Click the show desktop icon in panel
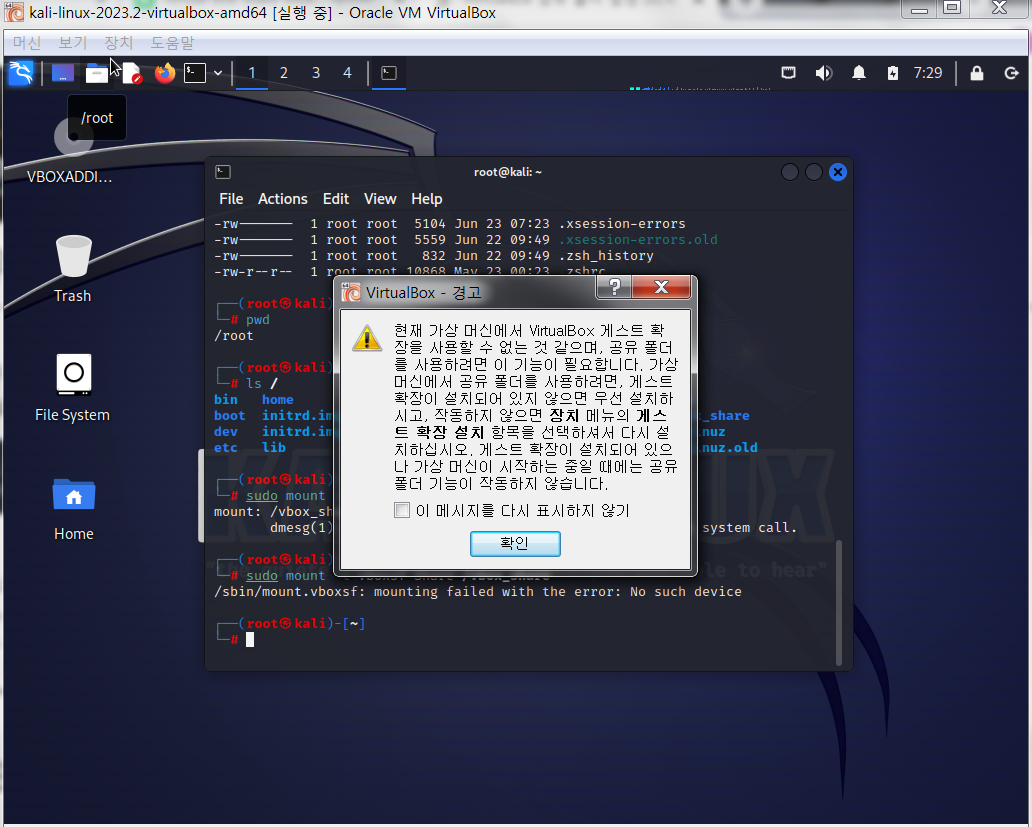Screen dimensions: 1032x827 [63, 73]
